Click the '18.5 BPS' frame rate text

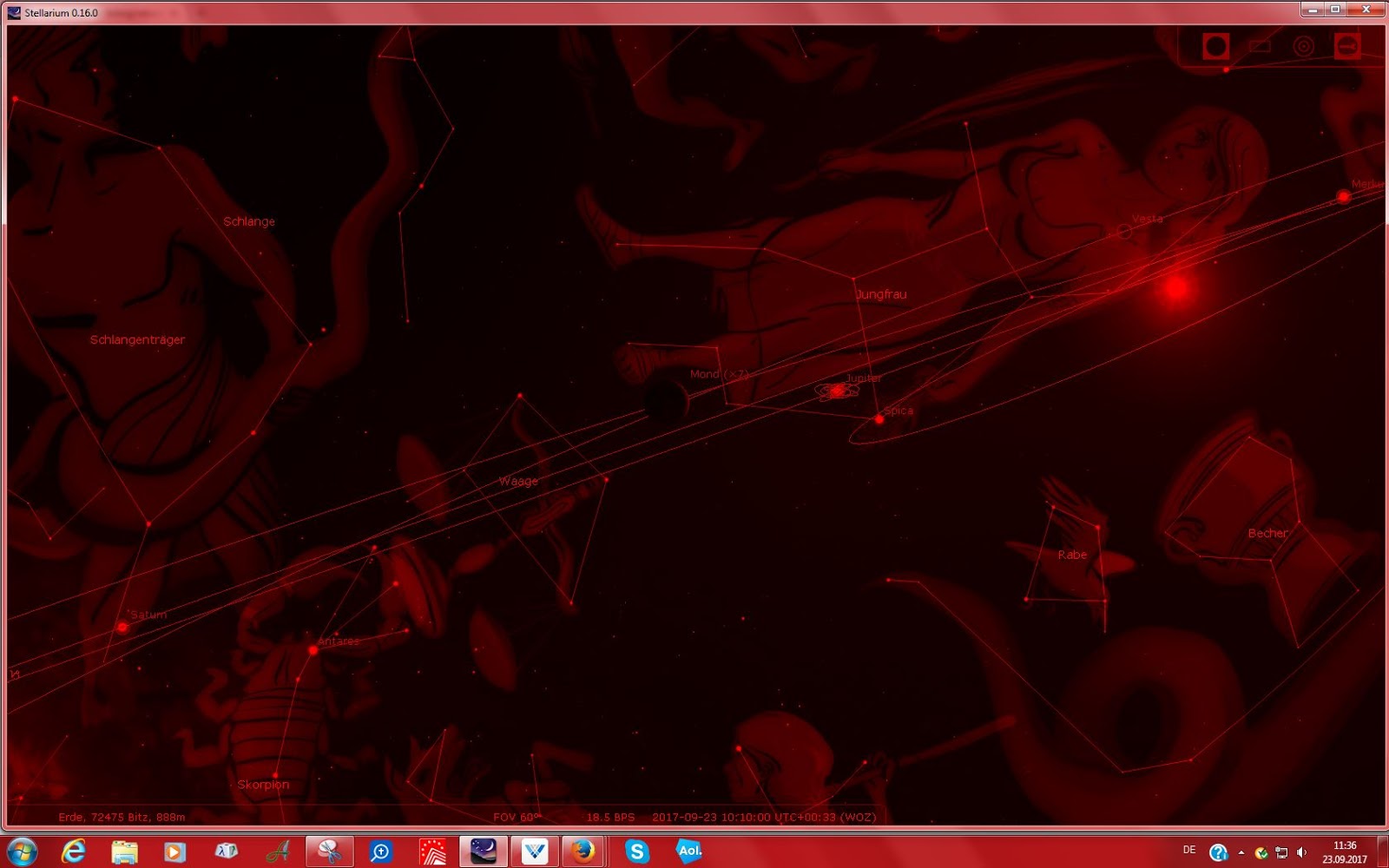(610, 817)
